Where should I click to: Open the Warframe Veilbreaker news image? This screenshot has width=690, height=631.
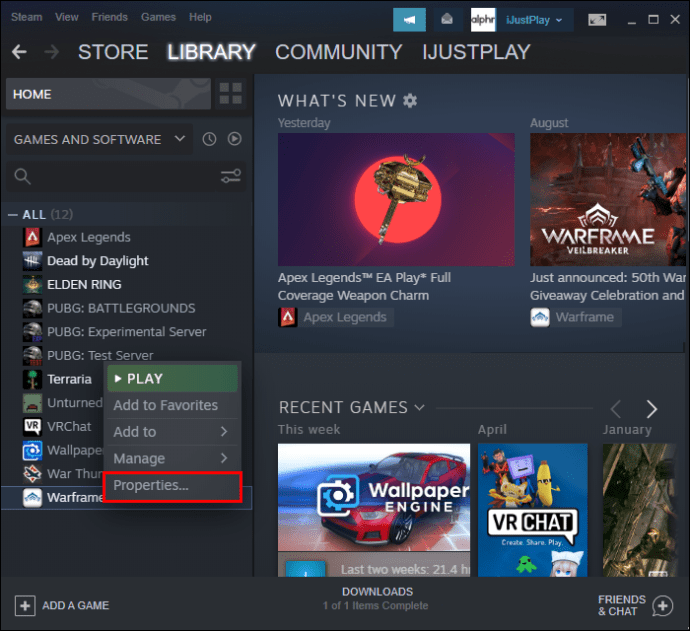coord(608,199)
